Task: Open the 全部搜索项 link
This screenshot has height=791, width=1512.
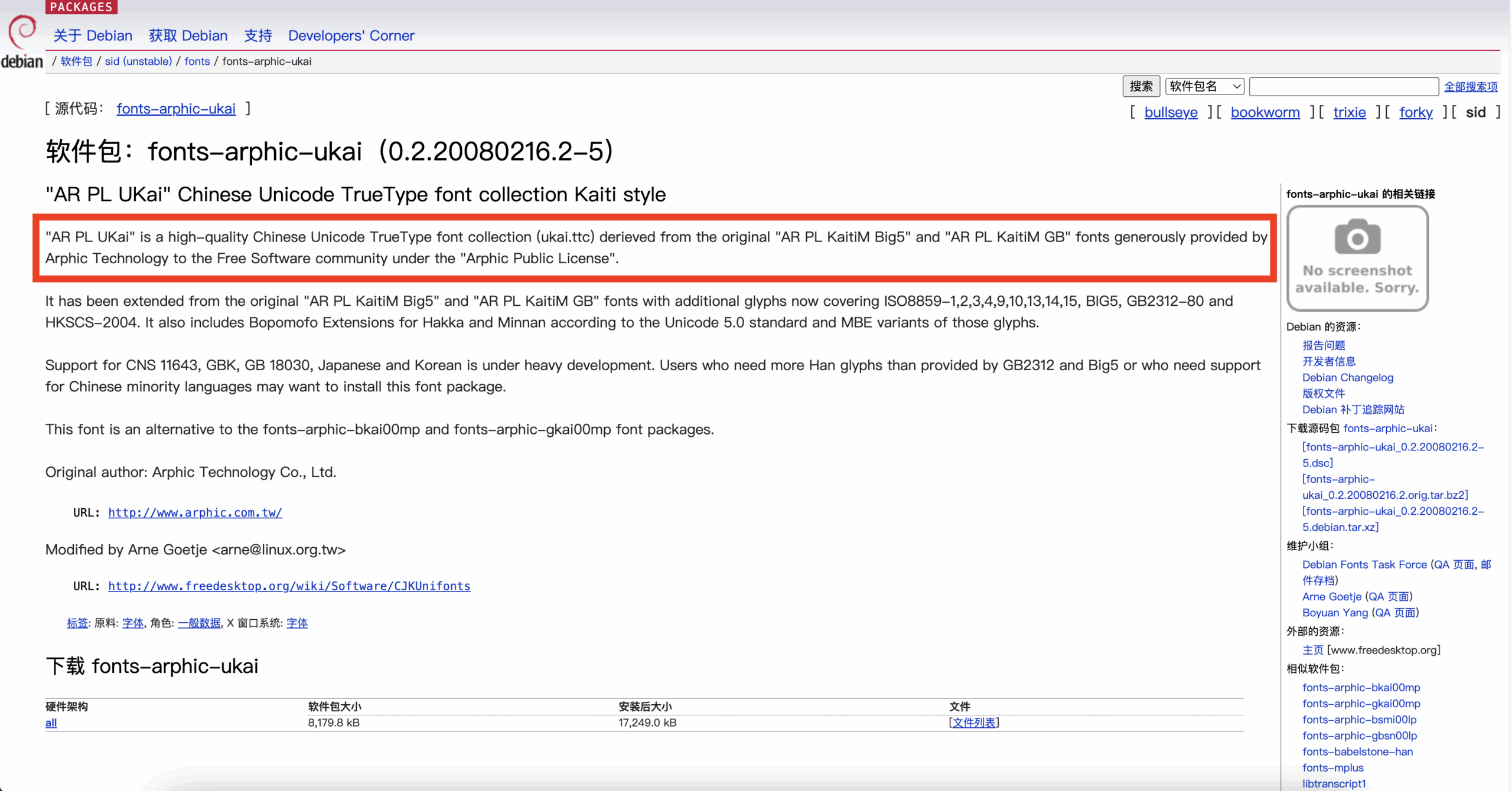Action: coord(1471,87)
